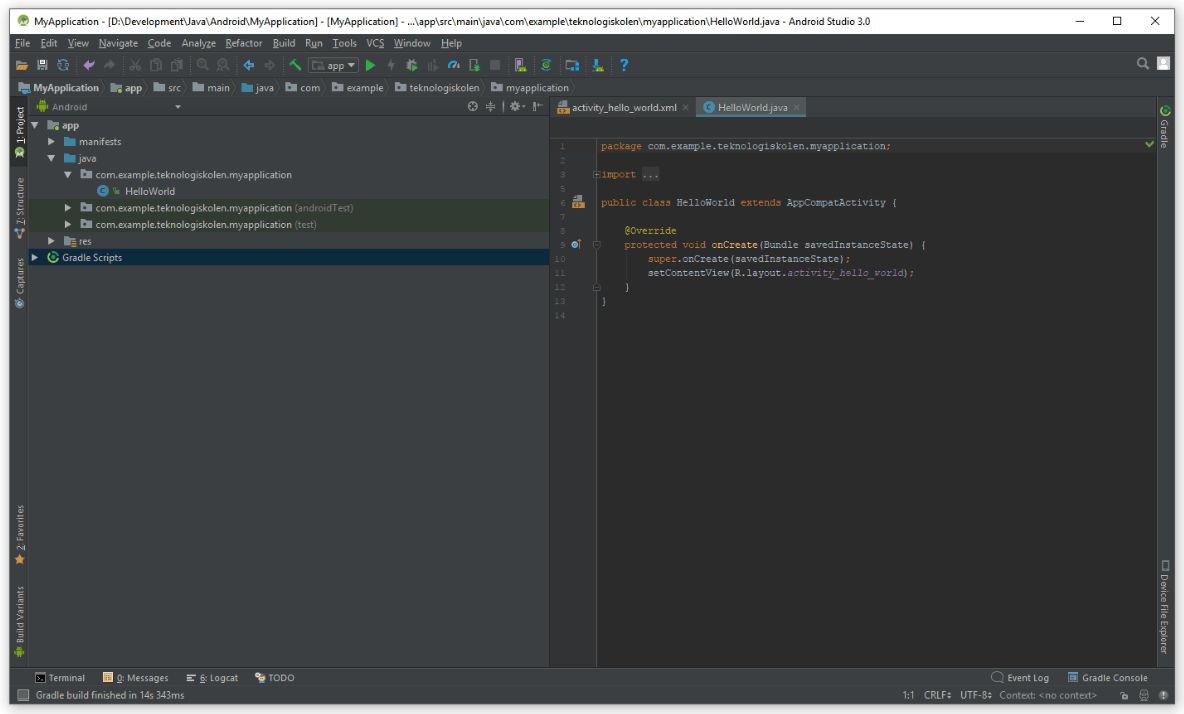This screenshot has height=714, width=1184.
Task: Click the related XML gutter icon line 6
Action: [578, 202]
